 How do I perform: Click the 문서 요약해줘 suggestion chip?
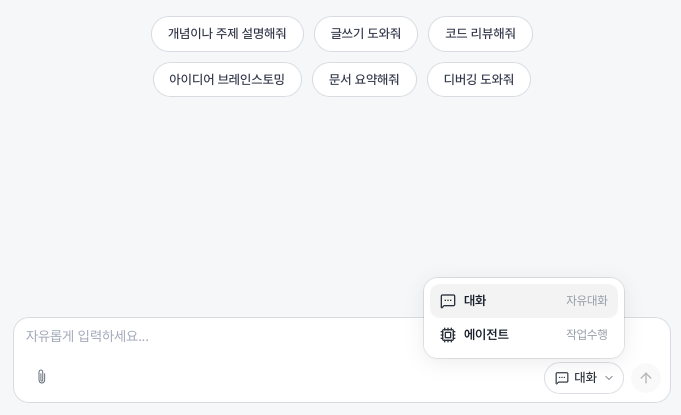point(364,80)
